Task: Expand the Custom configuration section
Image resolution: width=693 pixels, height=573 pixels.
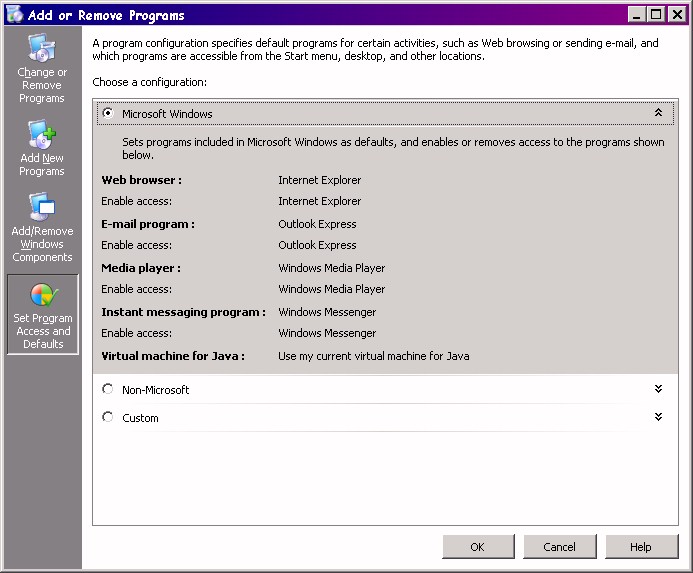Action: pyautogui.click(x=658, y=416)
